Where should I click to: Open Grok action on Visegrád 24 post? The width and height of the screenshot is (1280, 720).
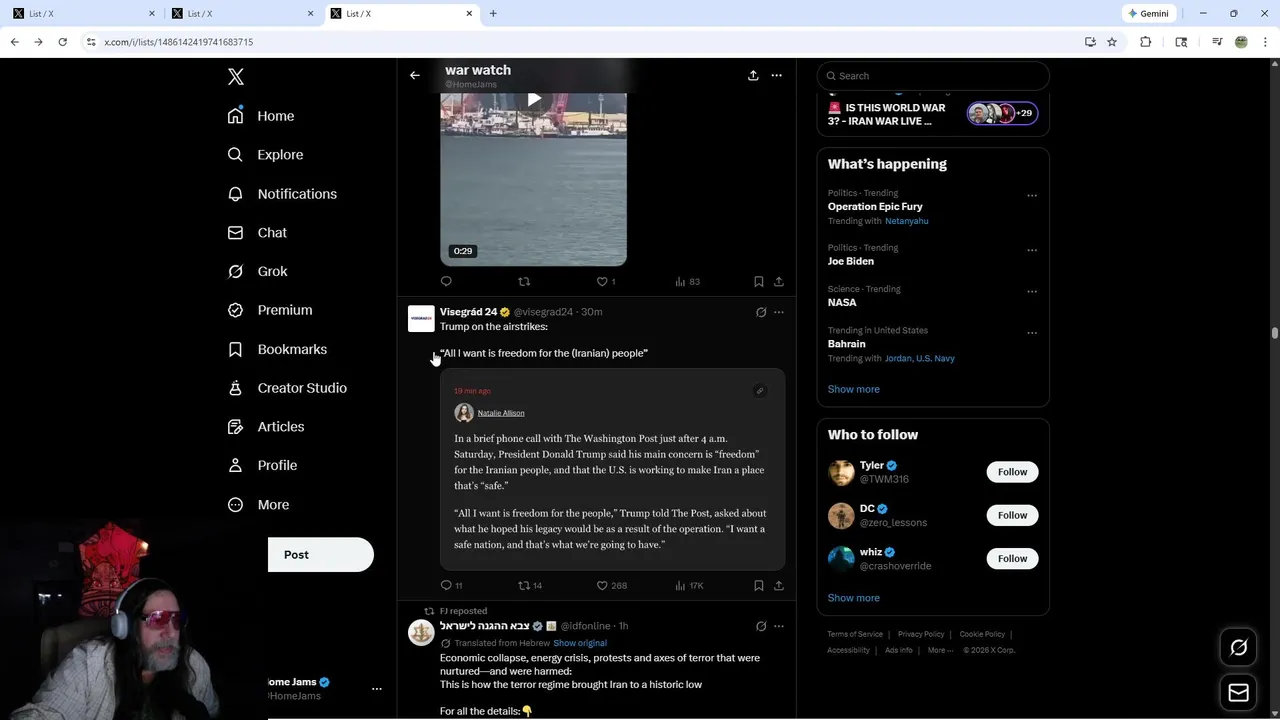(x=761, y=312)
